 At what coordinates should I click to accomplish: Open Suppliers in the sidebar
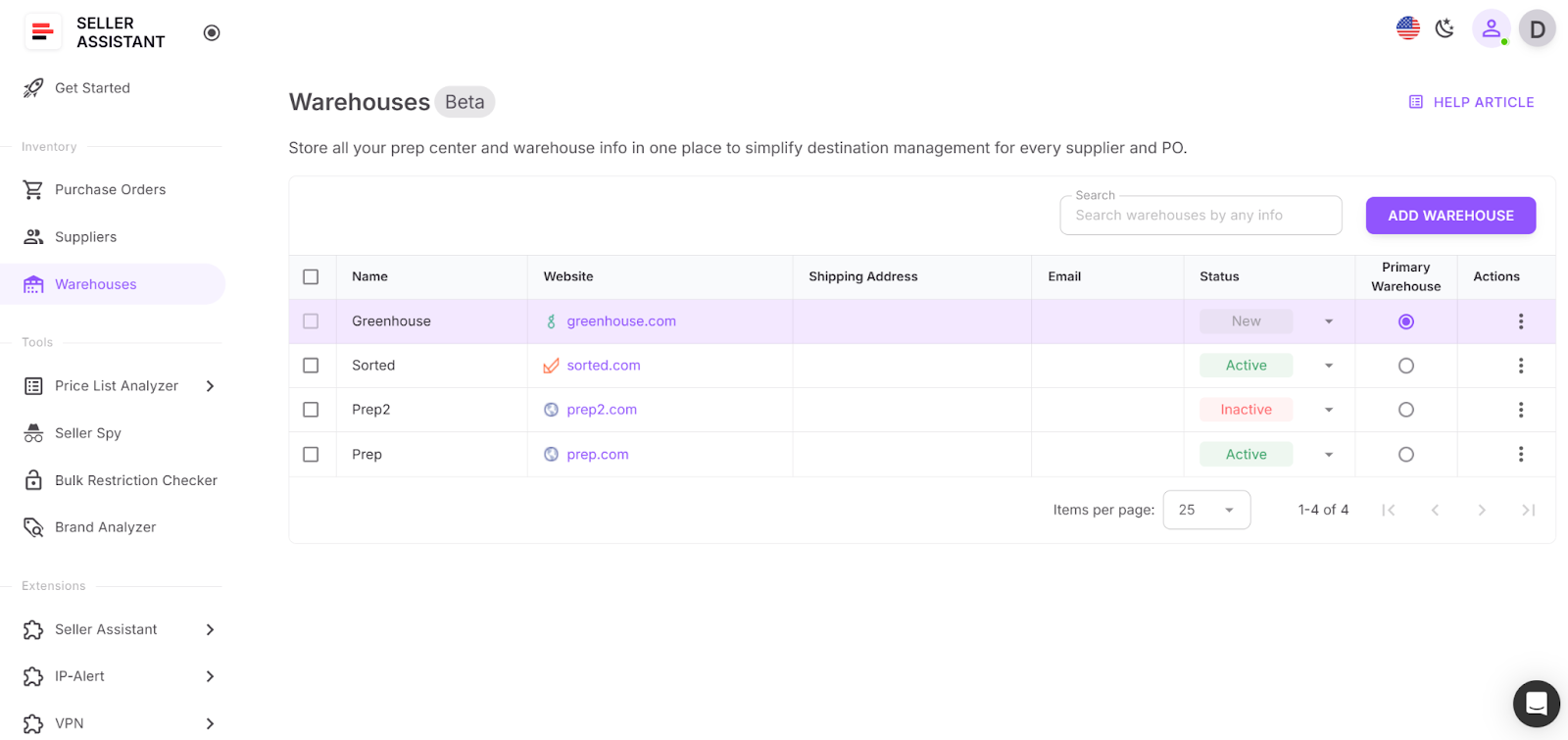coord(85,237)
